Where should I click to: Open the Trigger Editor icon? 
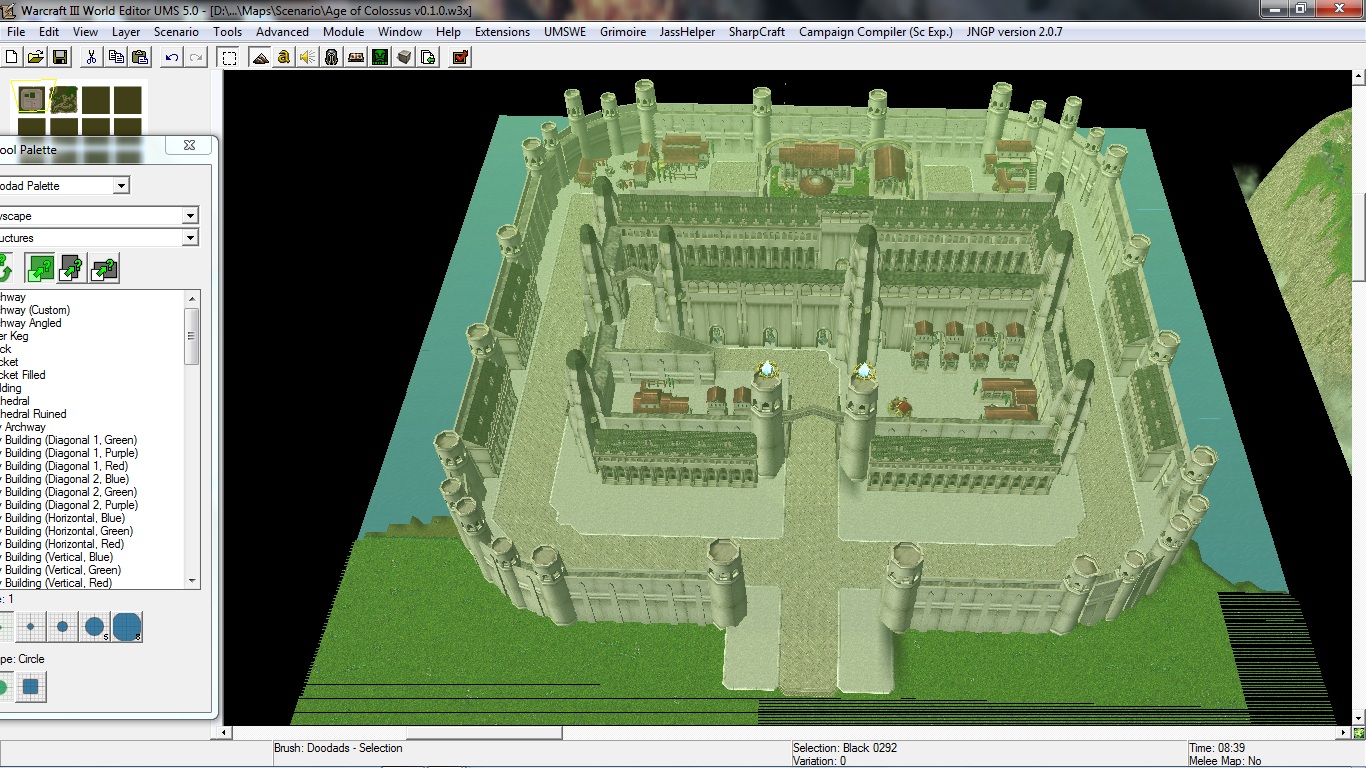point(284,57)
